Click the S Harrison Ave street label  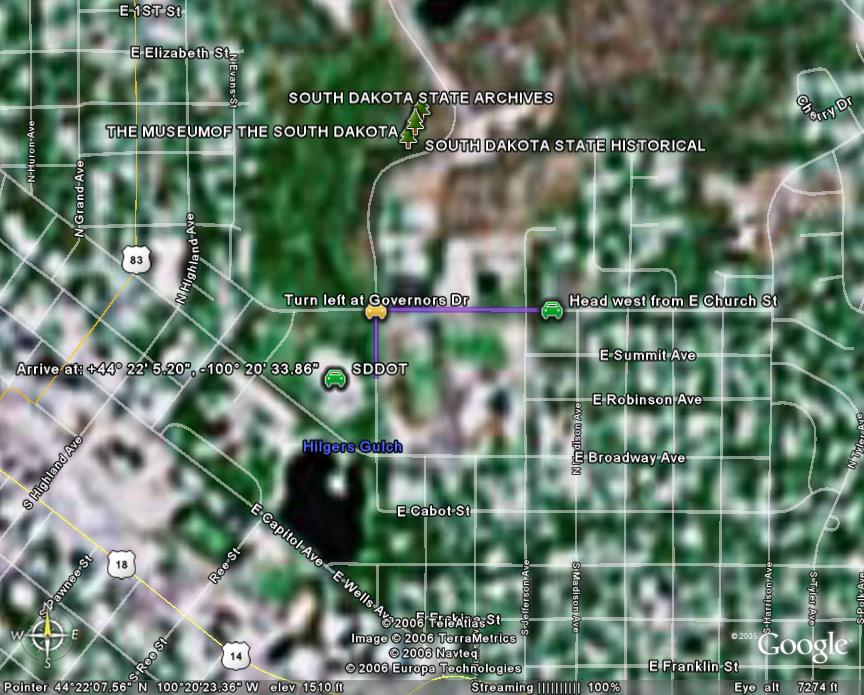768,597
